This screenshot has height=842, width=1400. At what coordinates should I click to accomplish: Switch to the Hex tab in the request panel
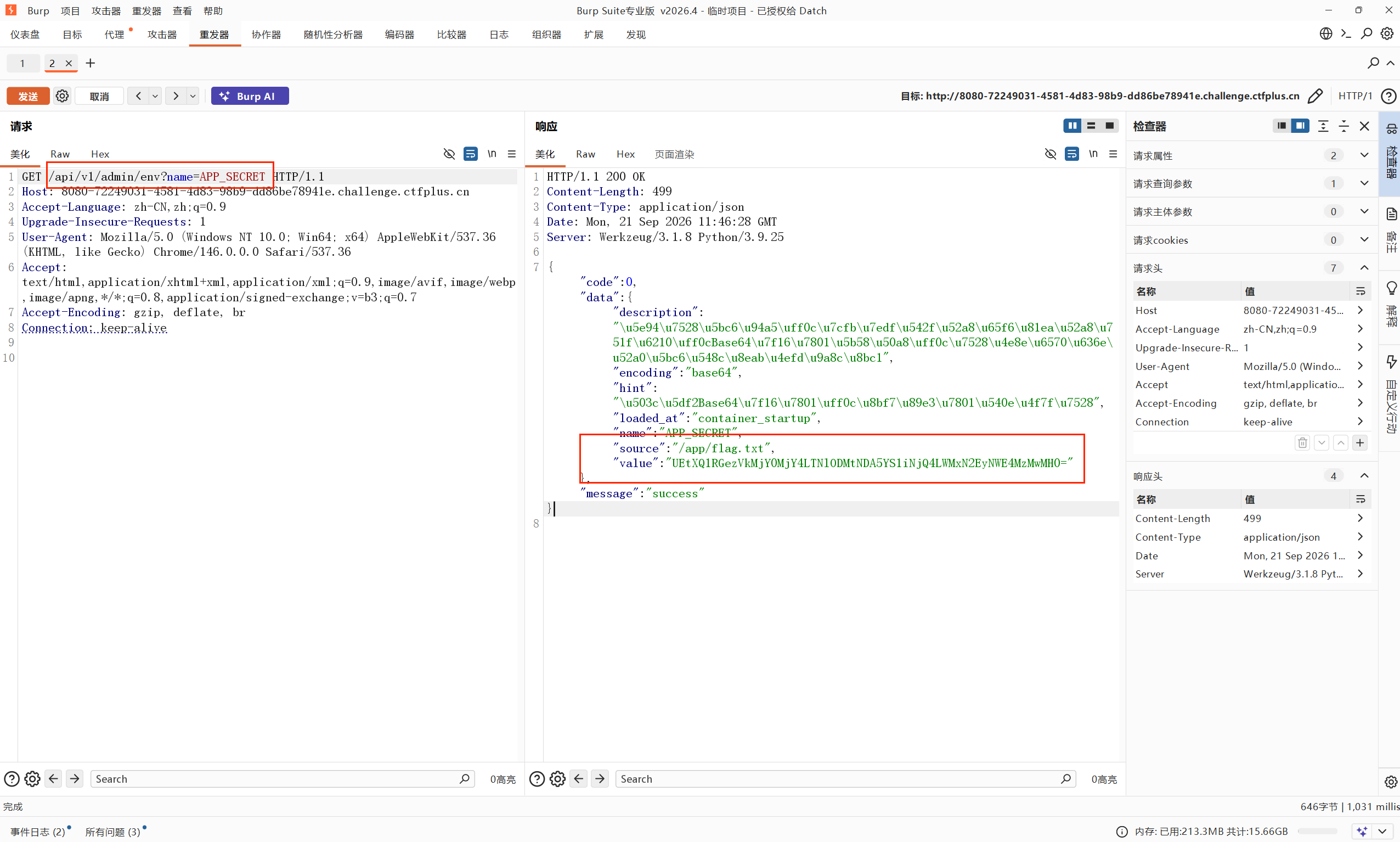(x=100, y=154)
